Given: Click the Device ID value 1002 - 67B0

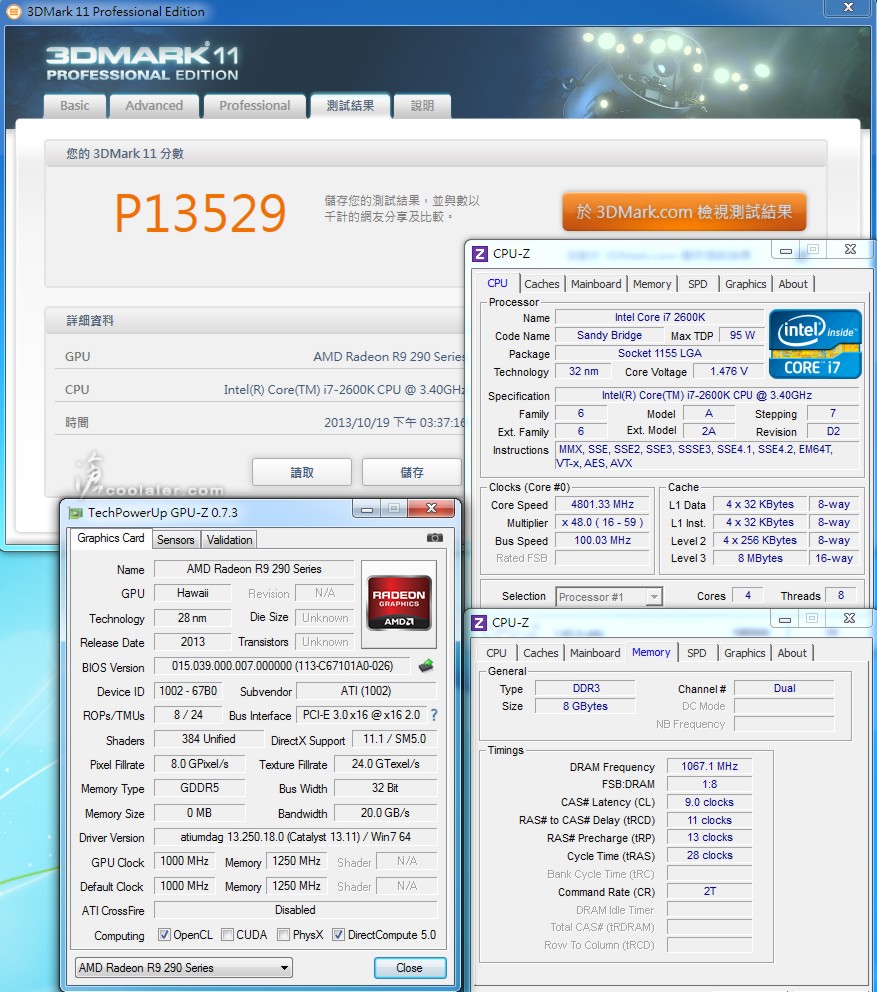Looking at the screenshot, I should [188, 691].
